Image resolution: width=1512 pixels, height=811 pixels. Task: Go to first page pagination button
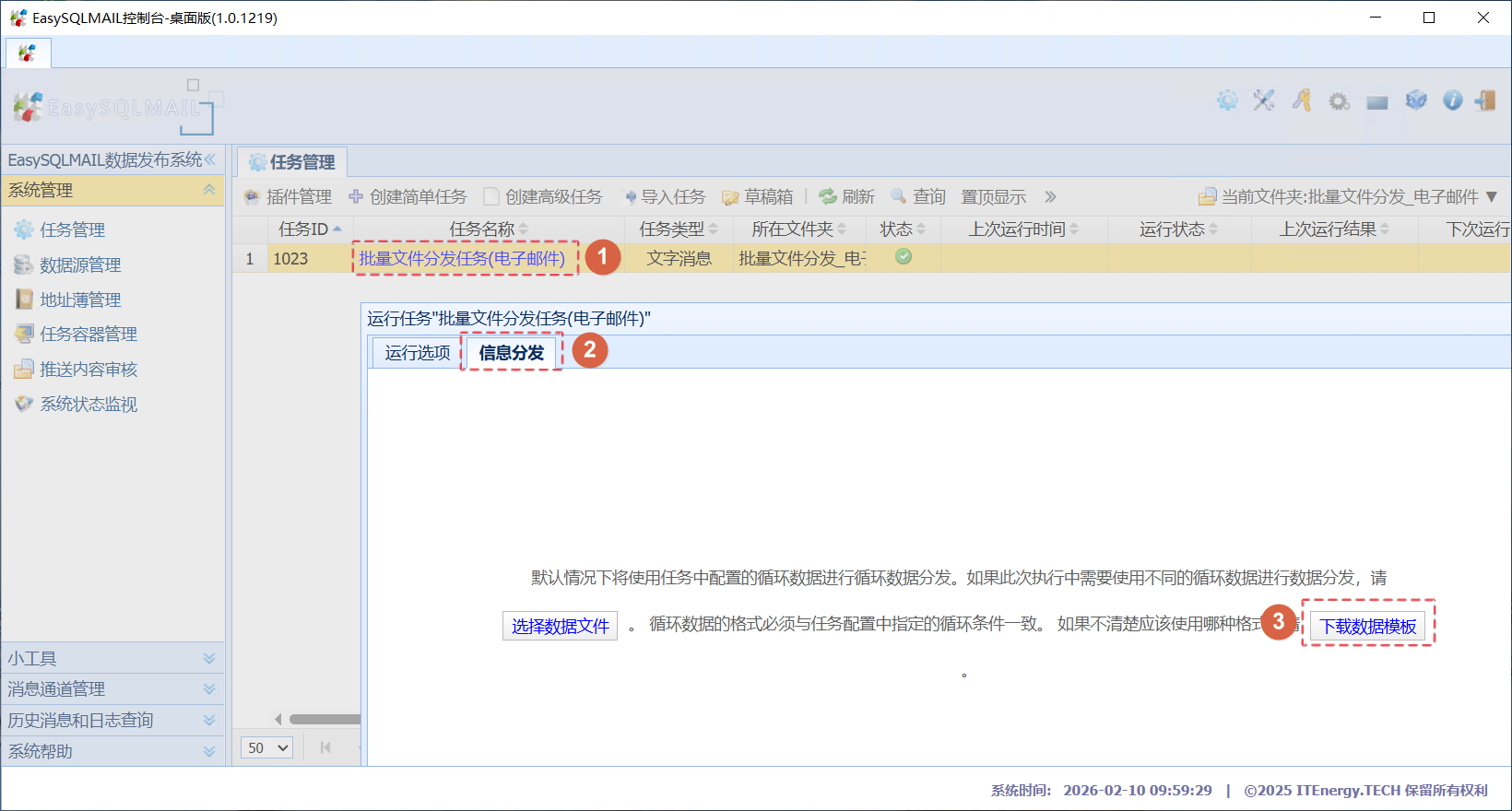point(325,747)
